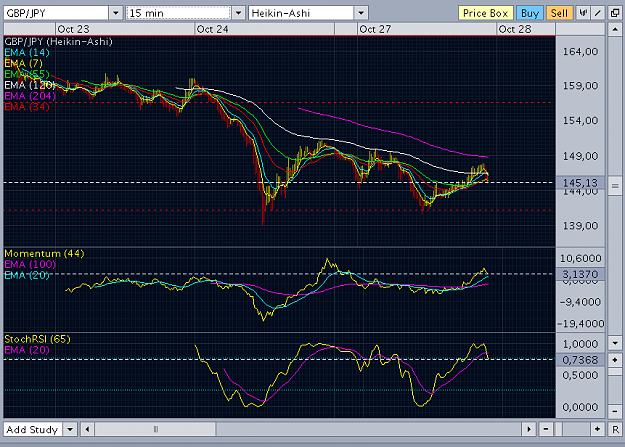Click the 0,0000 StochRSI axis label
The image size is (625, 447).
point(580,407)
